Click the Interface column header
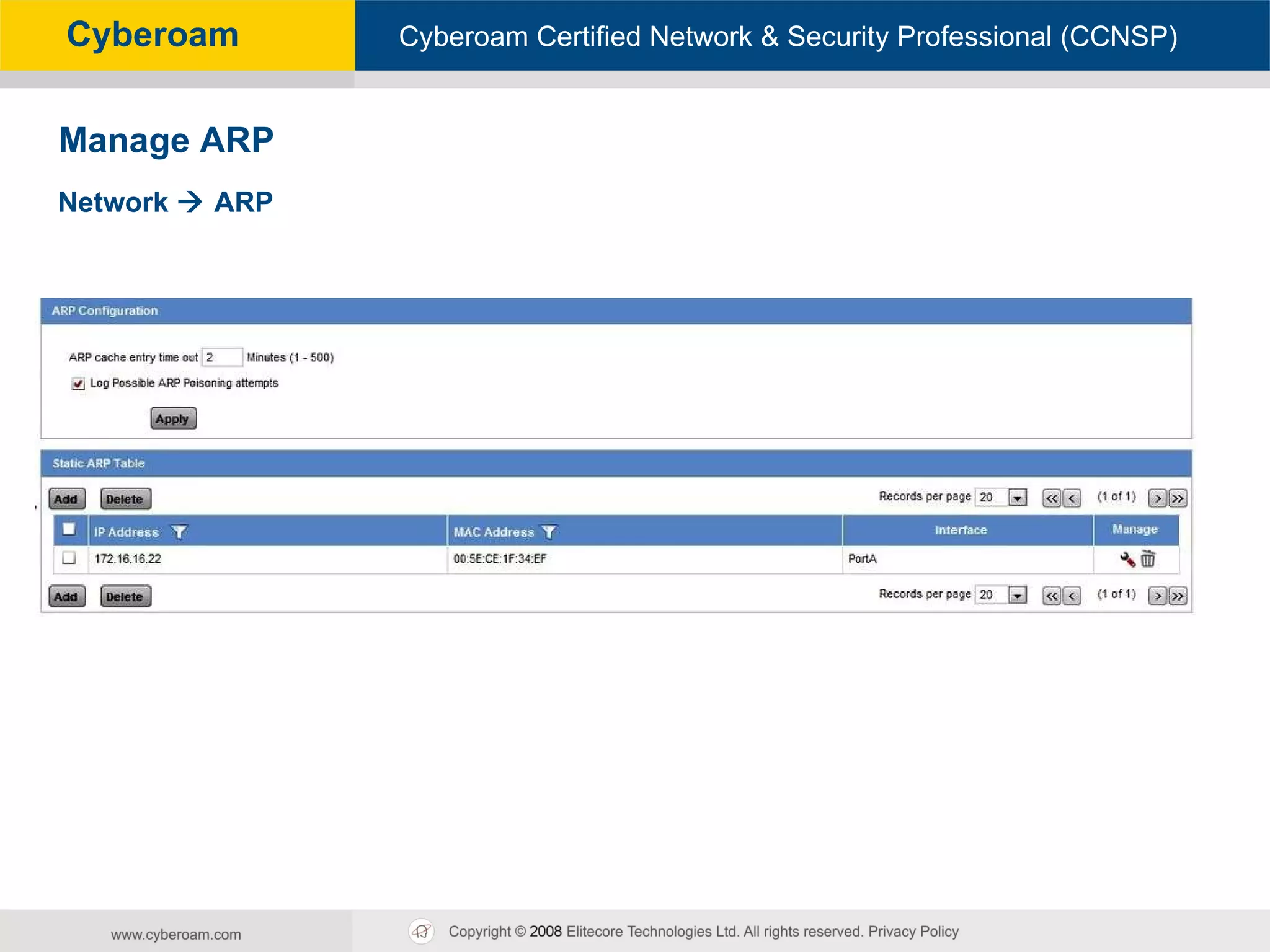 coord(961,530)
